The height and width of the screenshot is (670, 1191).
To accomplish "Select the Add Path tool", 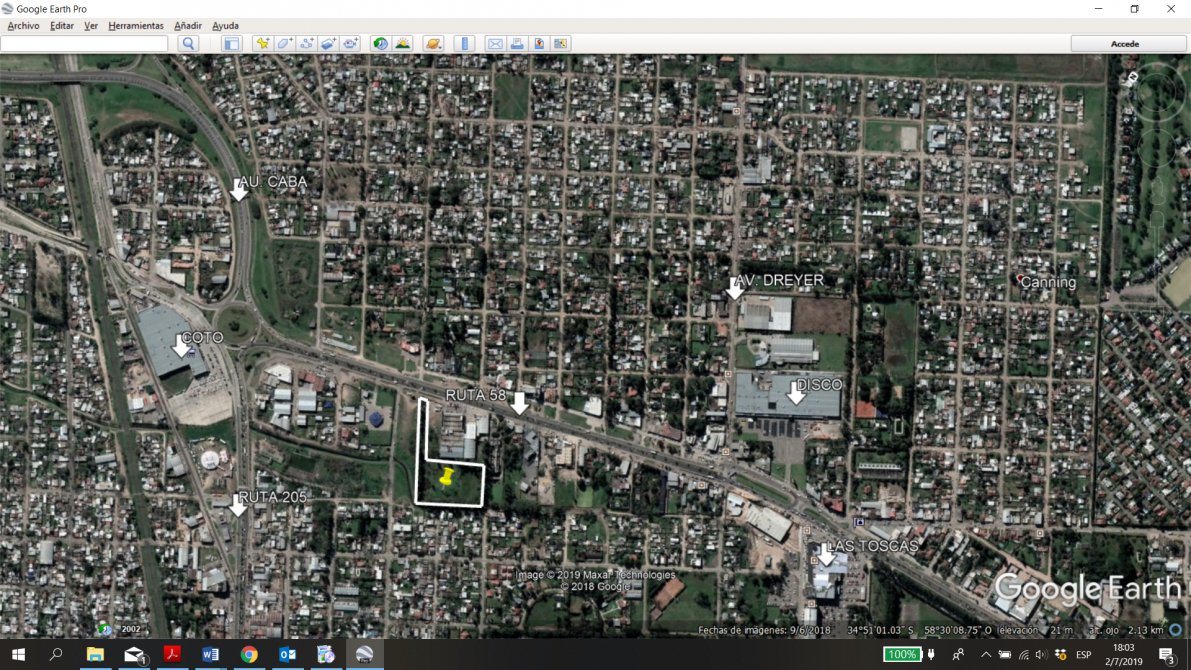I will click(306, 44).
